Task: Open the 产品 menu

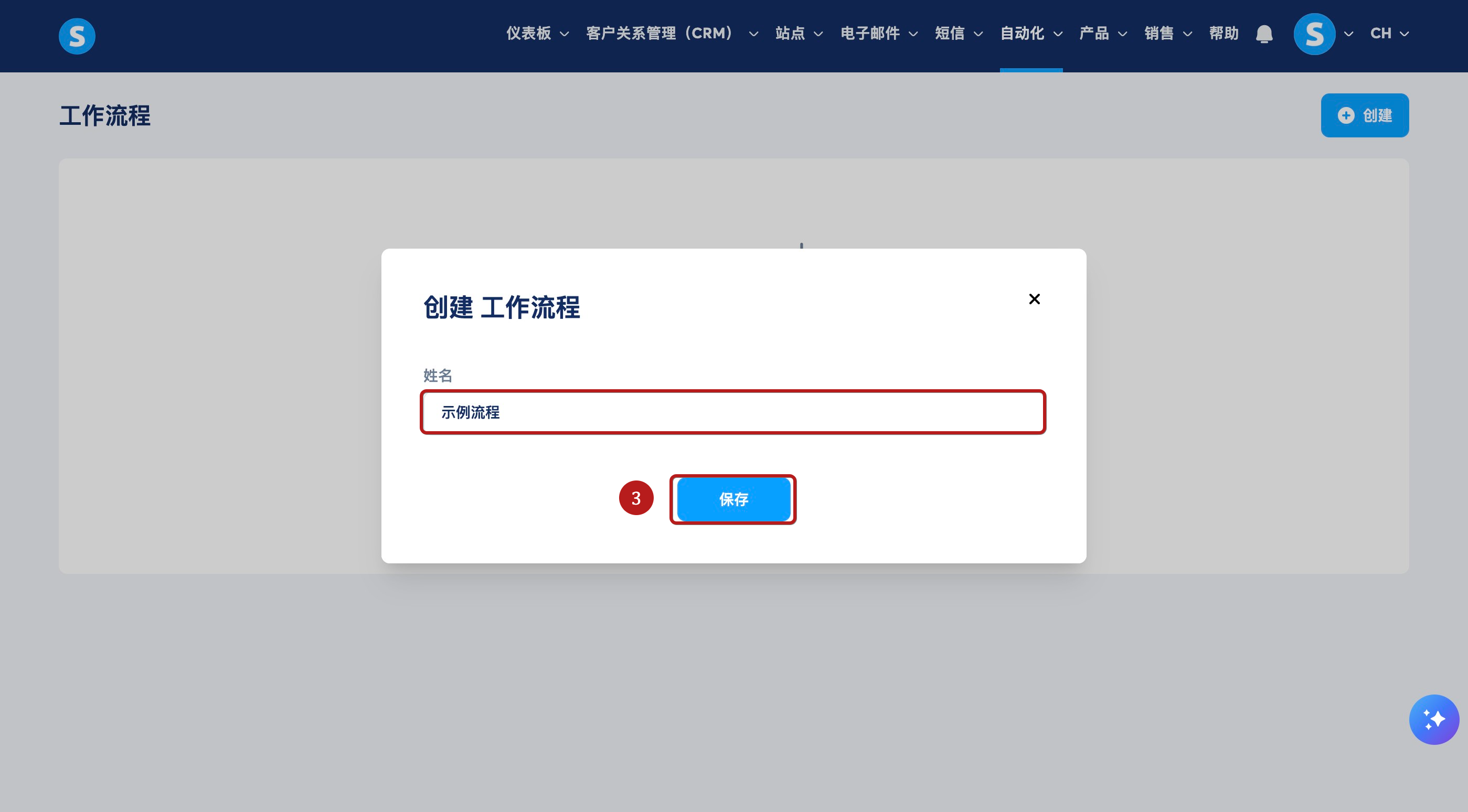Action: 1103,34
